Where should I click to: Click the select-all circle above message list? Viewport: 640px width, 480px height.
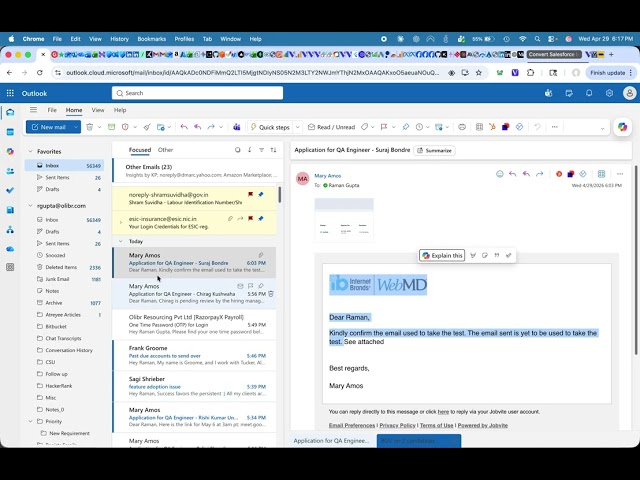point(238,150)
